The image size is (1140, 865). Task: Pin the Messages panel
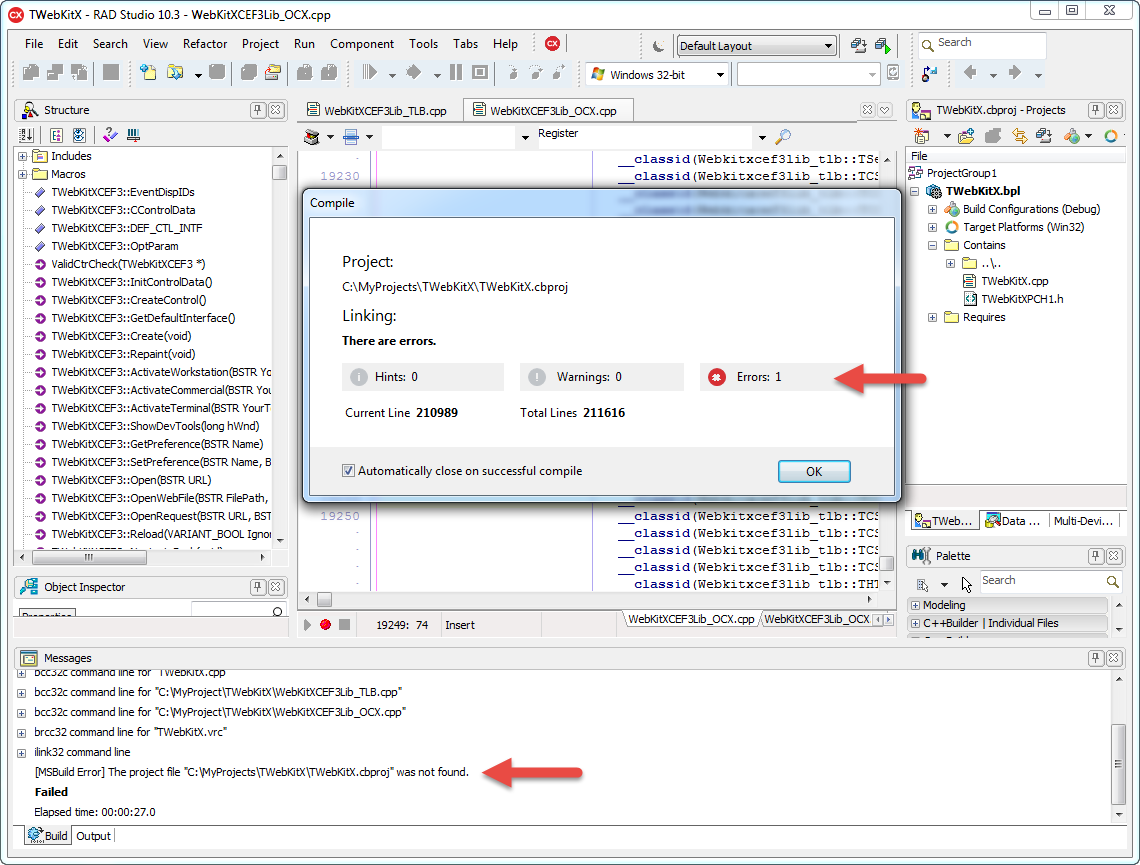(1096, 658)
